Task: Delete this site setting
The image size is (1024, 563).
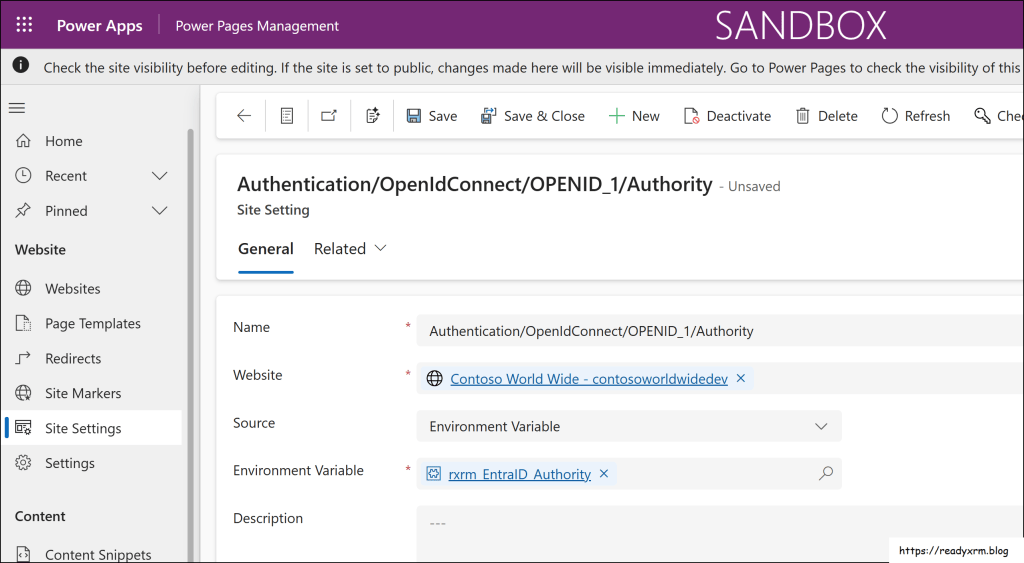Action: pos(826,116)
